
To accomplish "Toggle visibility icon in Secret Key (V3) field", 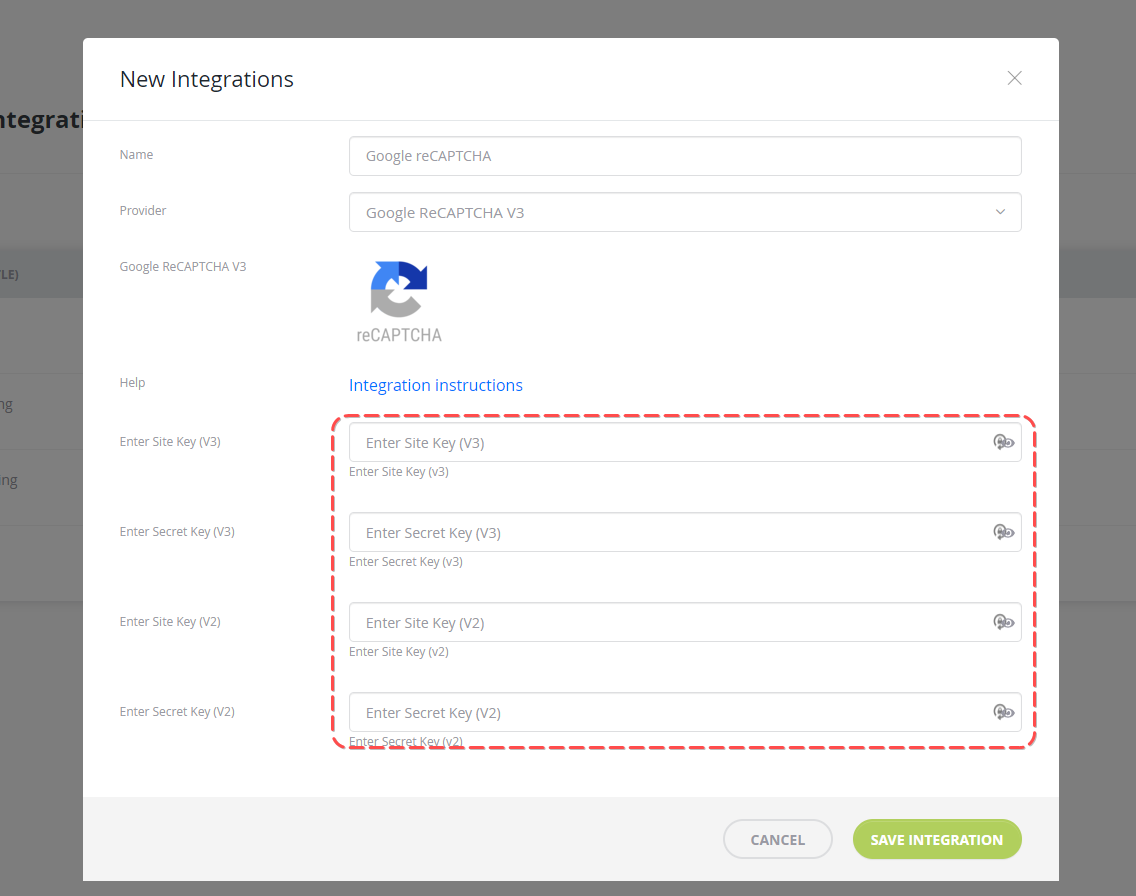I will [1003, 532].
